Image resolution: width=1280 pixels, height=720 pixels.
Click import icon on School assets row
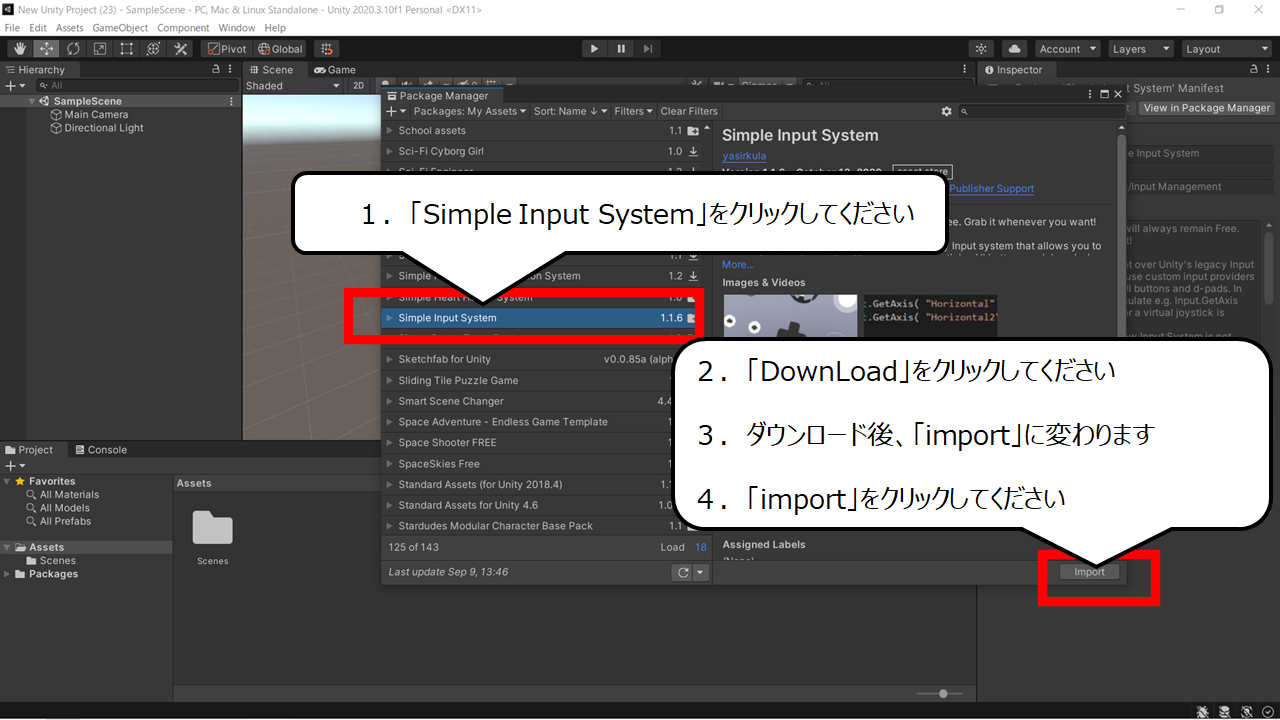click(694, 131)
